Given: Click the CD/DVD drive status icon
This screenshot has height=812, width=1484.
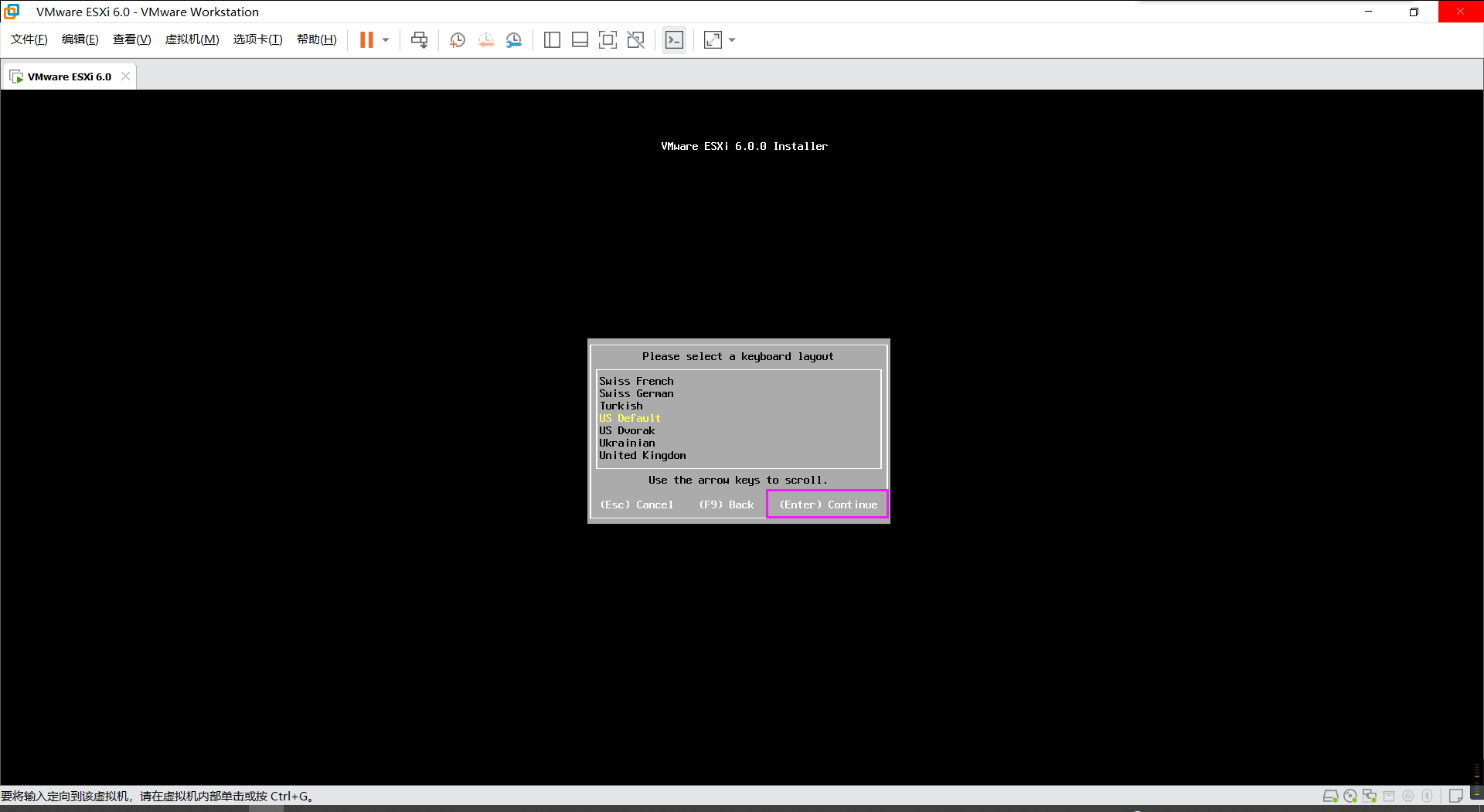Looking at the screenshot, I should tap(1350, 796).
